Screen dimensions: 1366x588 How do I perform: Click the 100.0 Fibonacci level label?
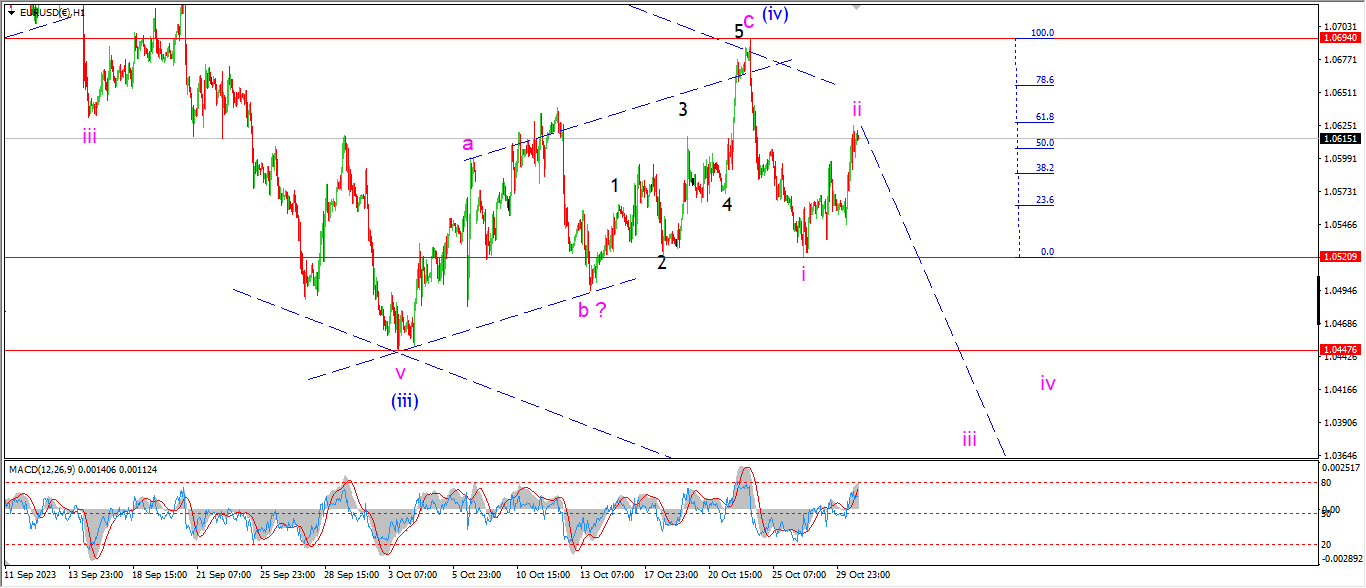1042,33
